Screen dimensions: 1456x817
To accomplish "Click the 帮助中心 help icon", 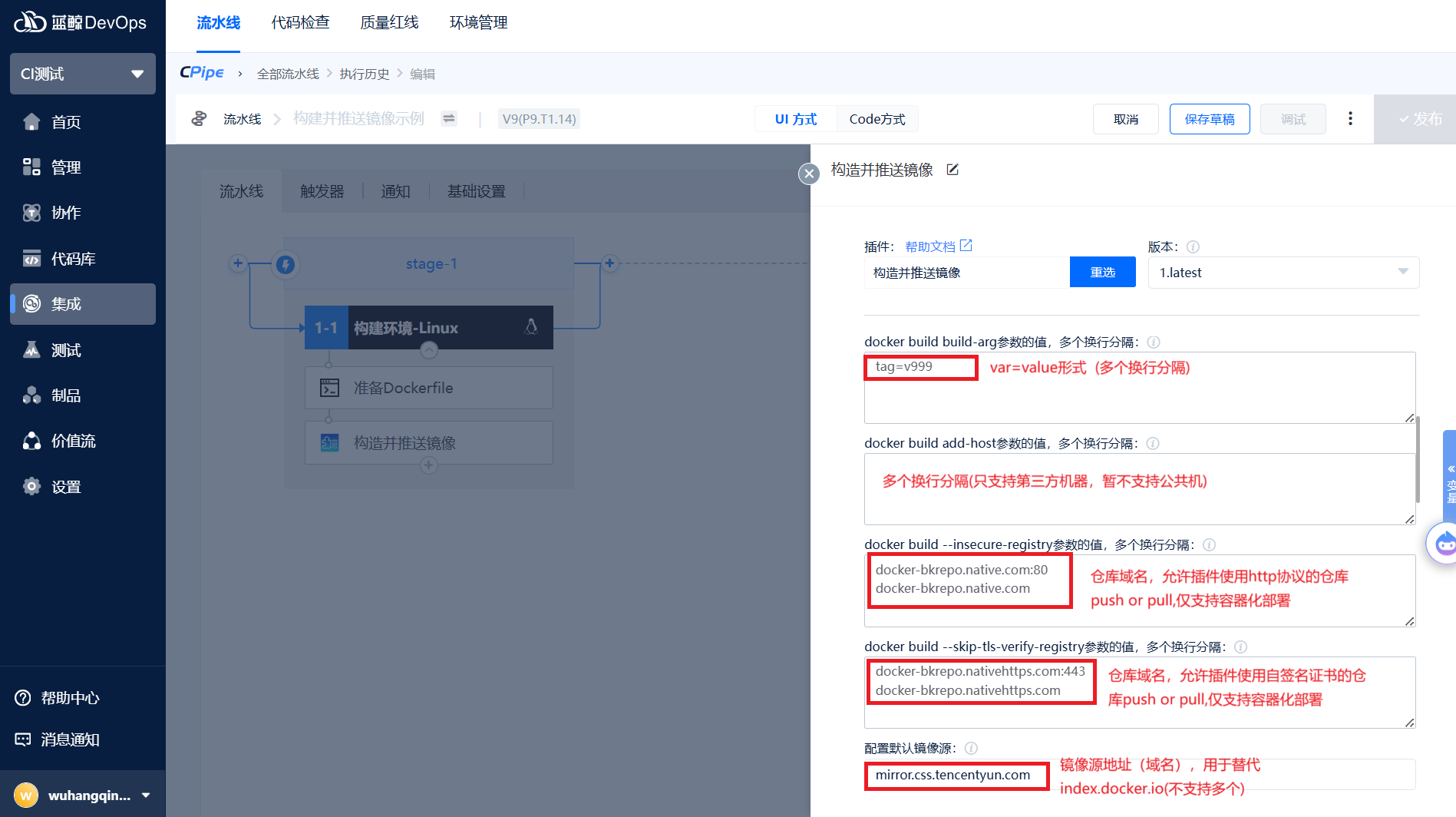I will coord(23,698).
